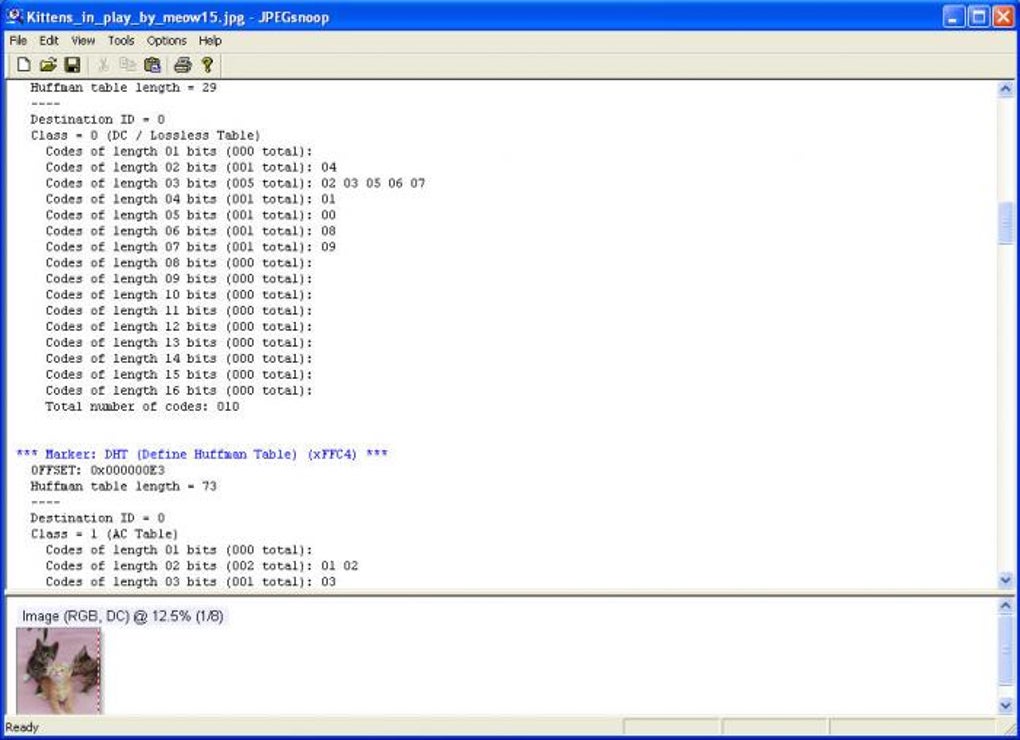The image size is (1020, 740).
Task: Click the text pane's vertical scrollbar thumb
Action: click(1005, 223)
